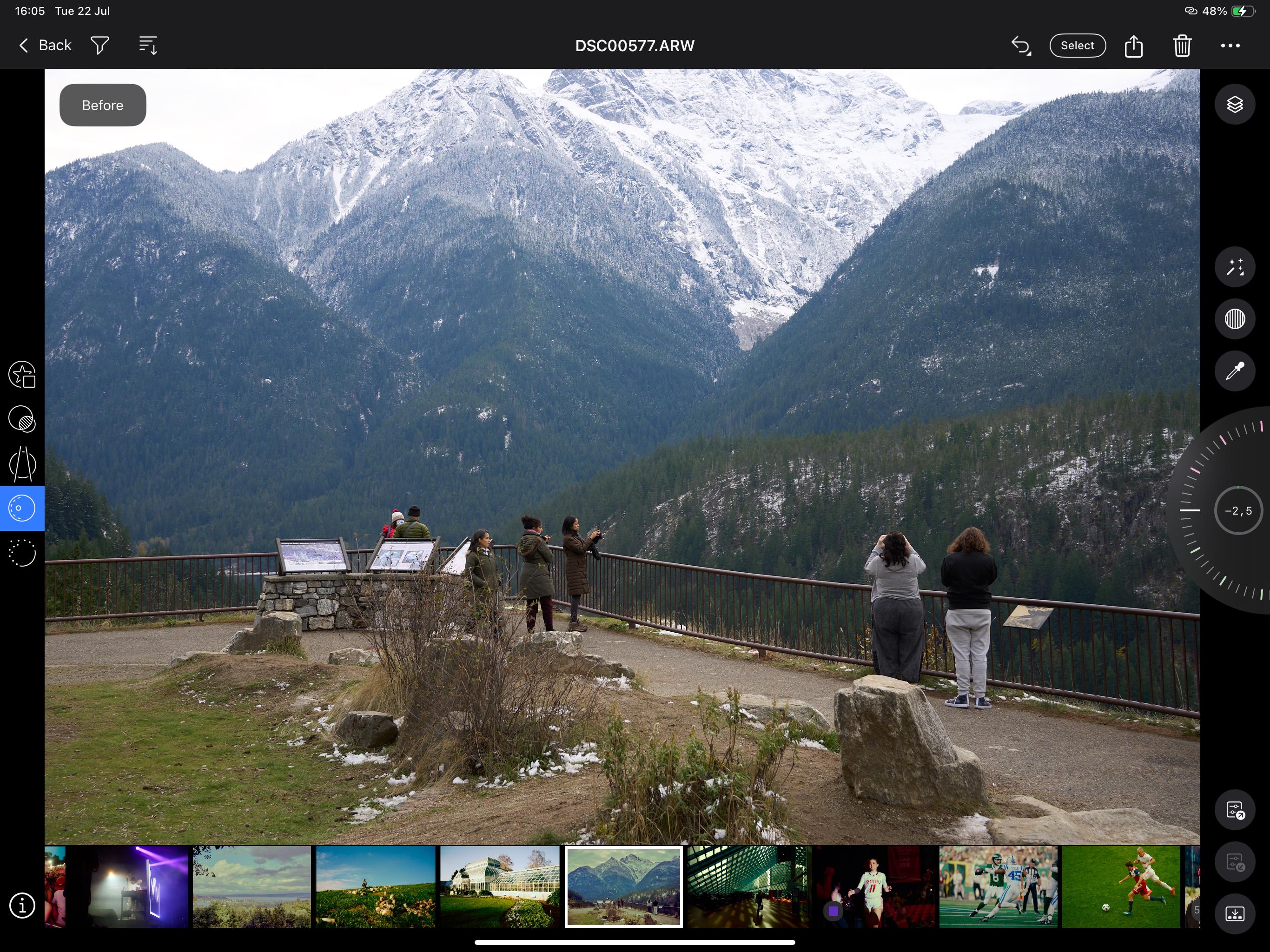Select the glass greenhouse thumbnail
This screenshot has width=1270, height=952.
[500, 886]
